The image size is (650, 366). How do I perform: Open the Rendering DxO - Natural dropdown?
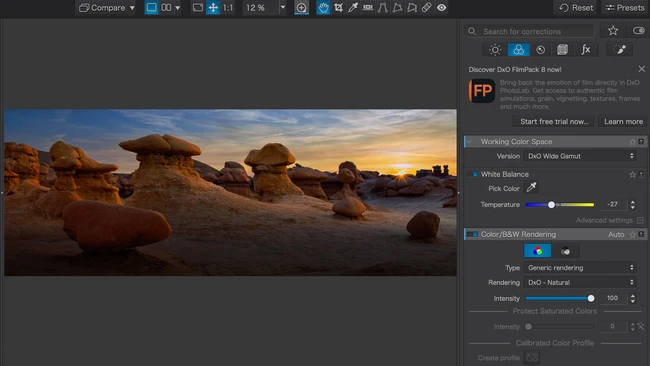pyautogui.click(x=580, y=282)
